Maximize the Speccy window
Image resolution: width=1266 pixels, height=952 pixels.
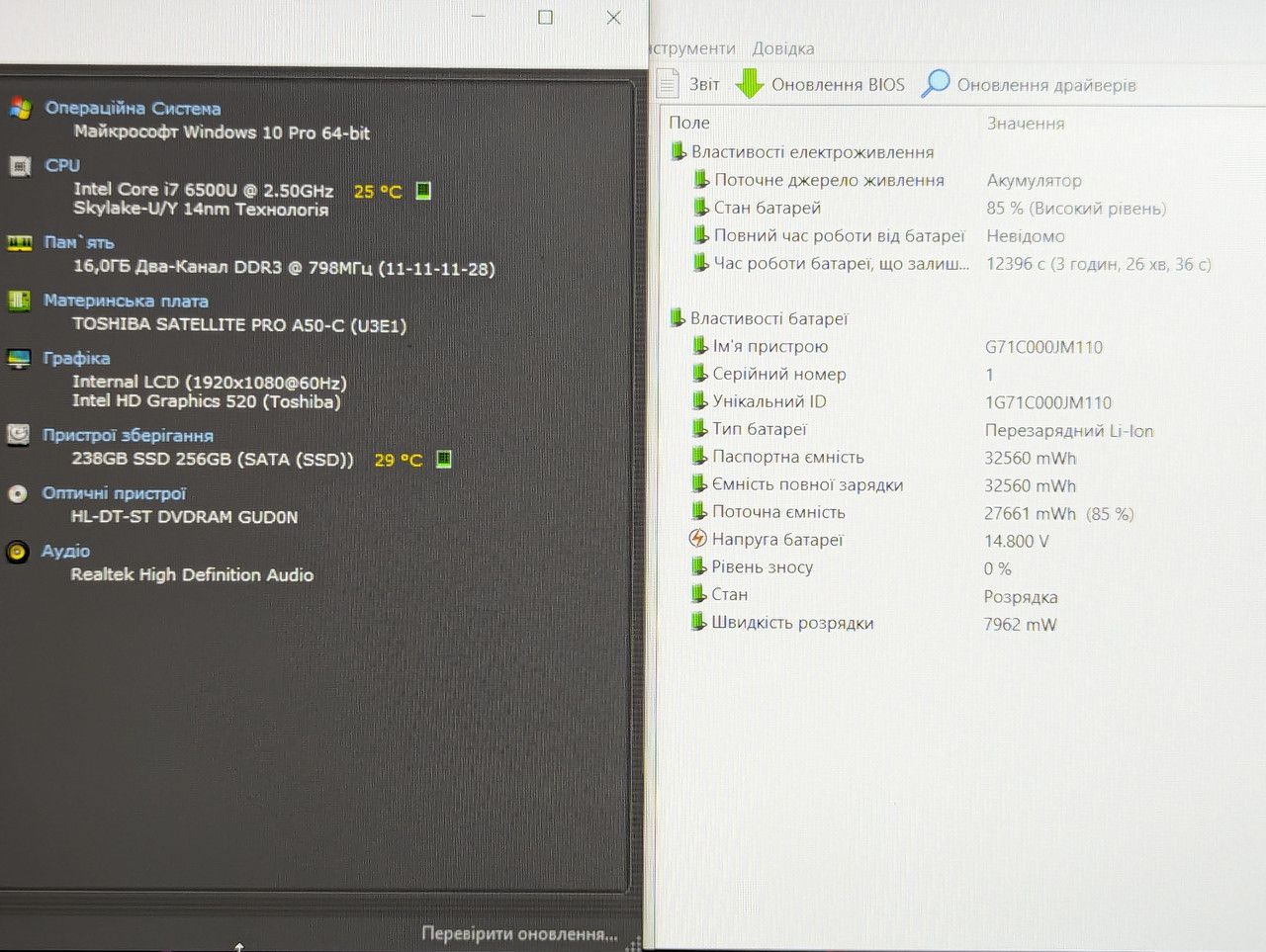point(545,17)
